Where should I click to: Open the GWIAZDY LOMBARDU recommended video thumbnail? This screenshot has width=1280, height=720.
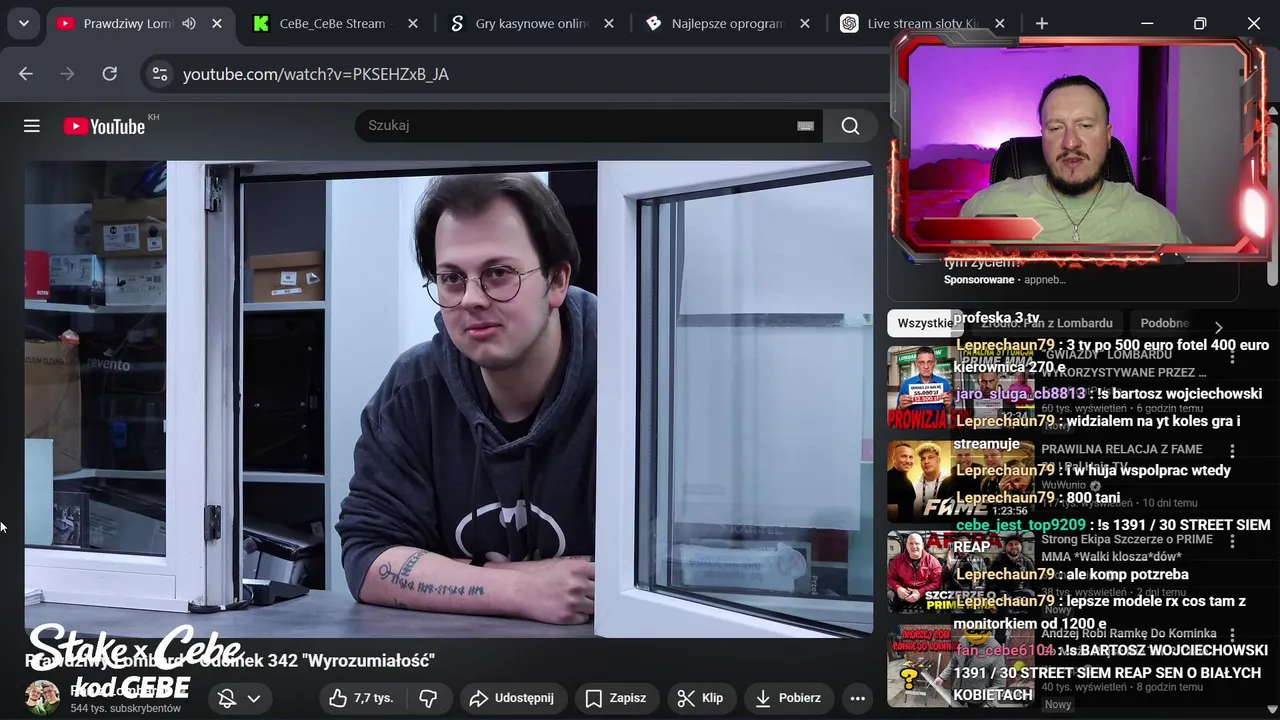[960, 387]
